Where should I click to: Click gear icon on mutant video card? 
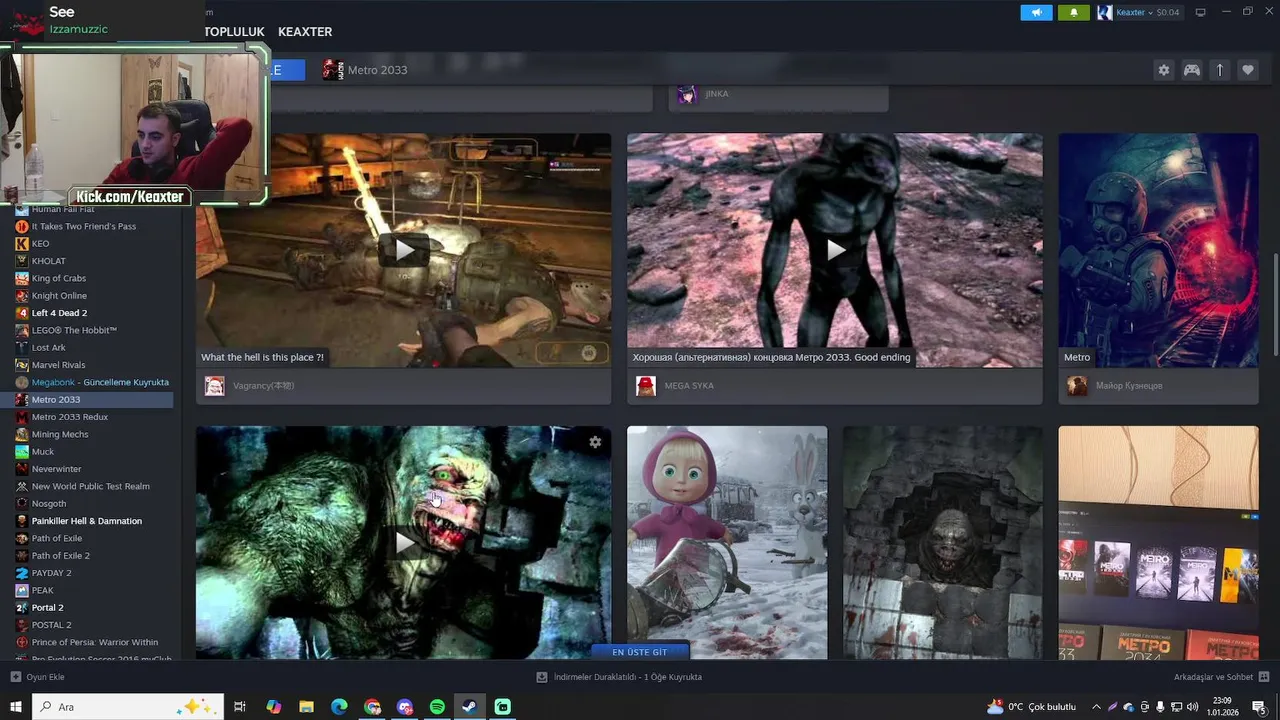(x=595, y=442)
